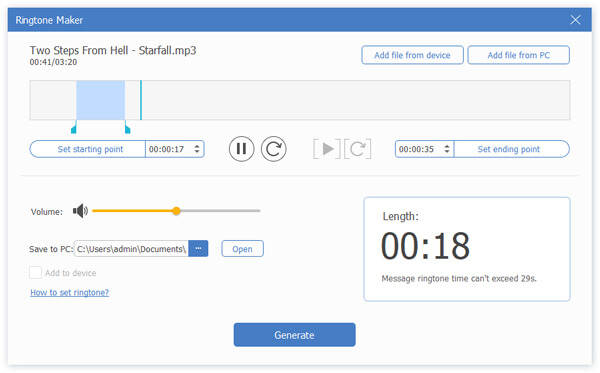
Task: Click the length value 00:18
Action: pos(425,246)
